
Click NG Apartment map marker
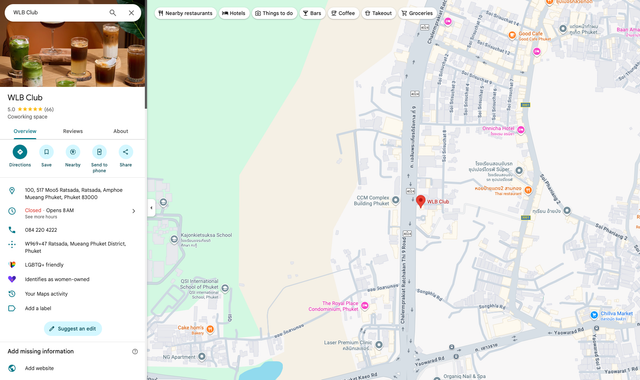coord(202,357)
